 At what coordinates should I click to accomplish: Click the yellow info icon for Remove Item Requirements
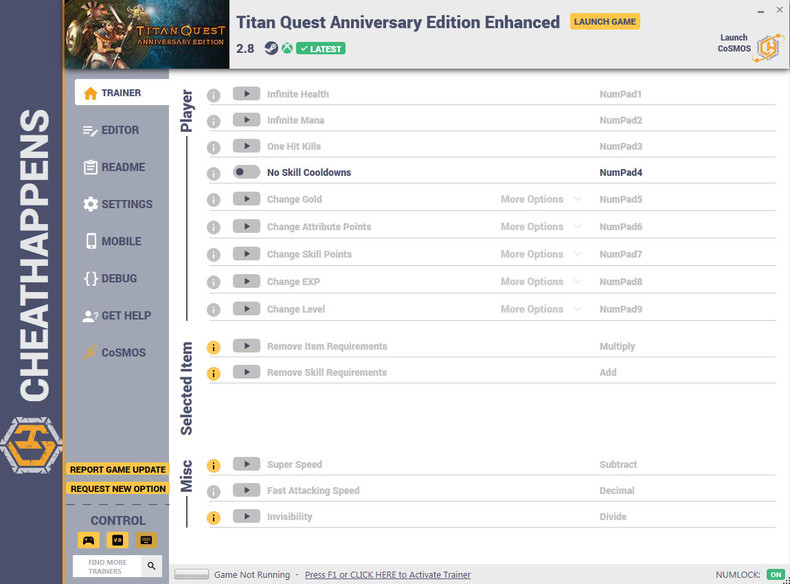214,348
